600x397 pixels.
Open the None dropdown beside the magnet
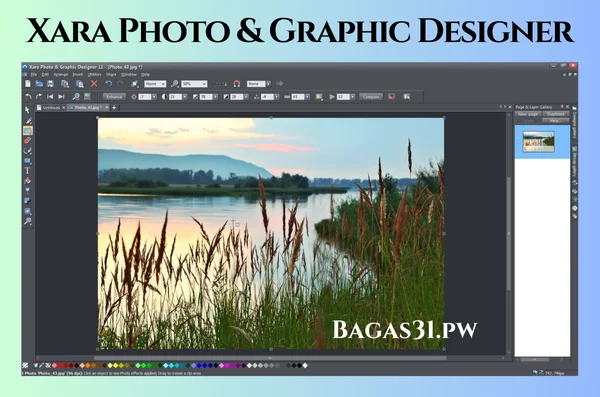[x=269, y=83]
